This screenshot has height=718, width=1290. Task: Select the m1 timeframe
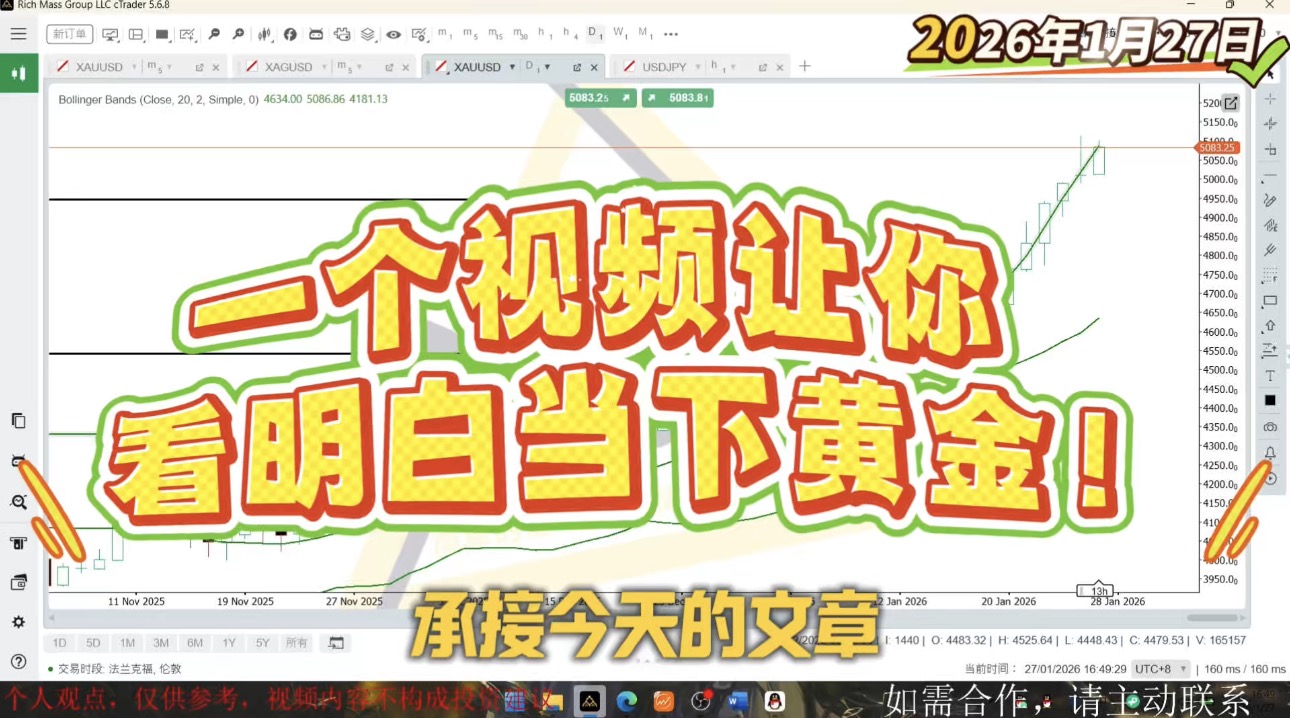[x=445, y=34]
